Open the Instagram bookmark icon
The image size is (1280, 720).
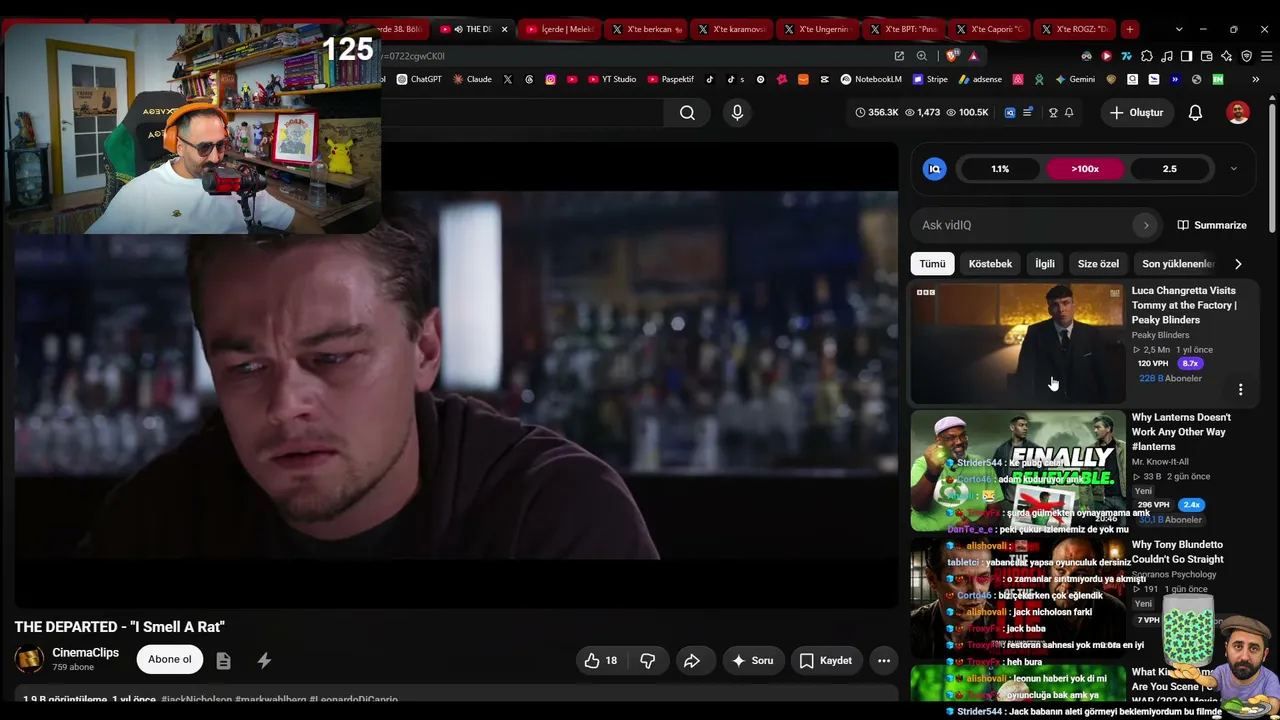[550, 79]
